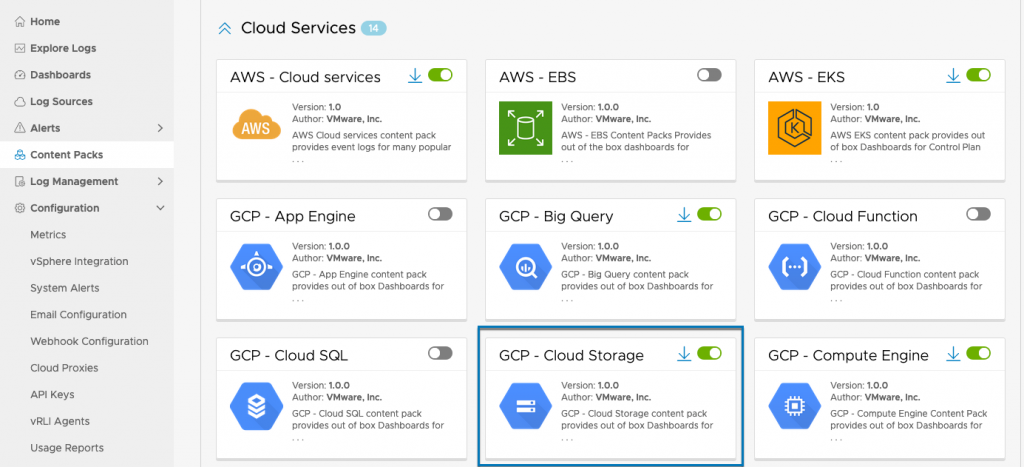Download the AWS - Cloud services content pack
Image resolution: width=1024 pixels, height=467 pixels.
(415, 76)
